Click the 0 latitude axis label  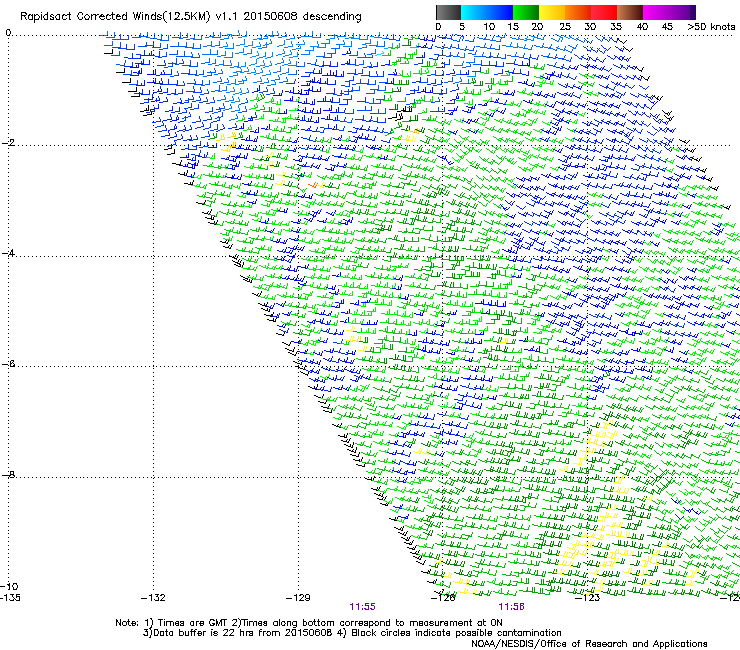point(8,32)
